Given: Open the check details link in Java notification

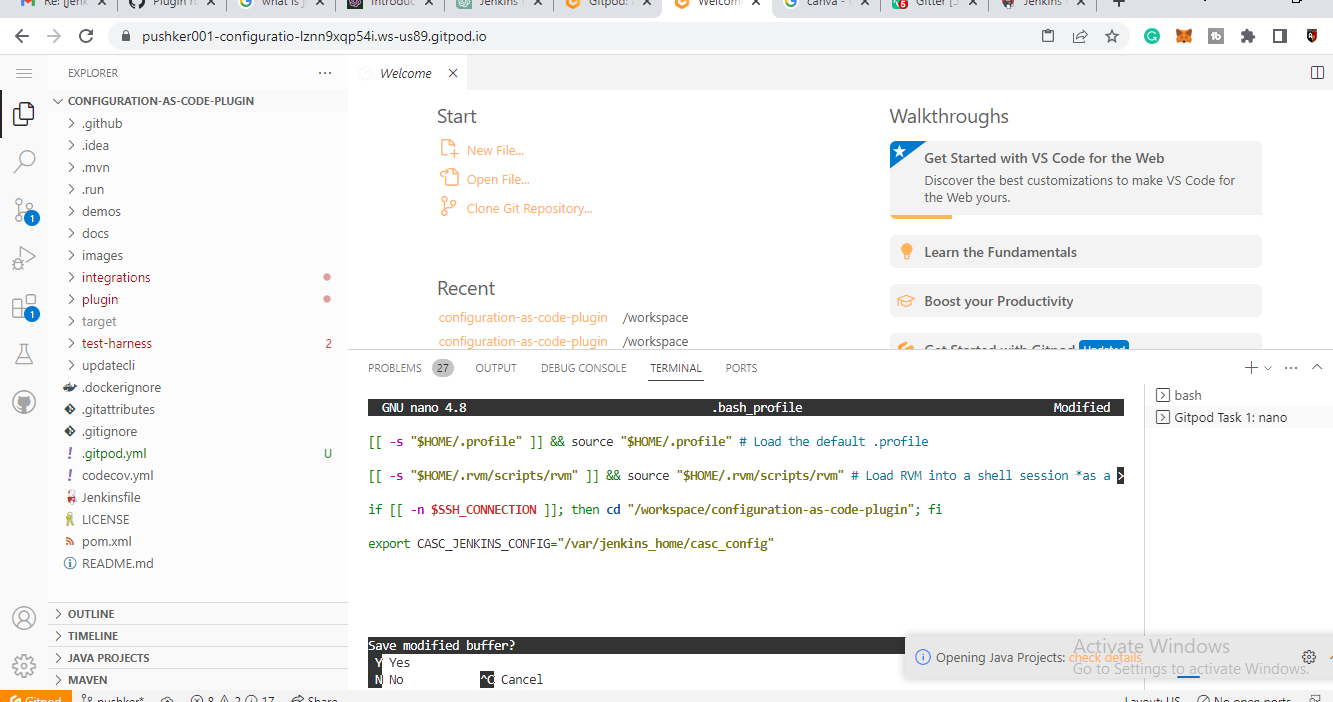Looking at the screenshot, I should coord(1104,657).
